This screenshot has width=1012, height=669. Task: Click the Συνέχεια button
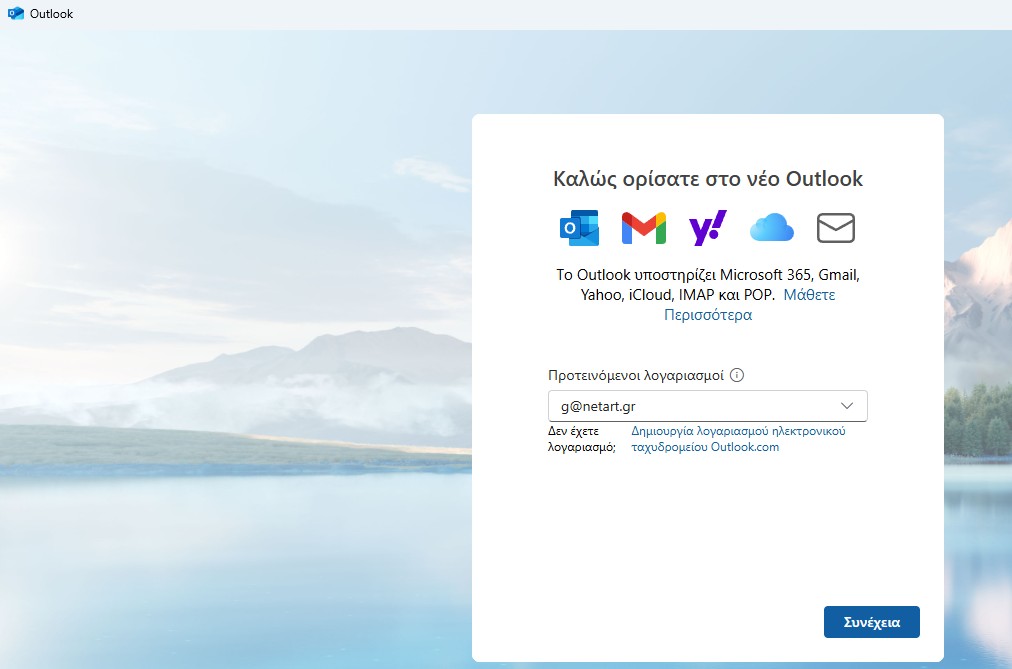click(871, 622)
